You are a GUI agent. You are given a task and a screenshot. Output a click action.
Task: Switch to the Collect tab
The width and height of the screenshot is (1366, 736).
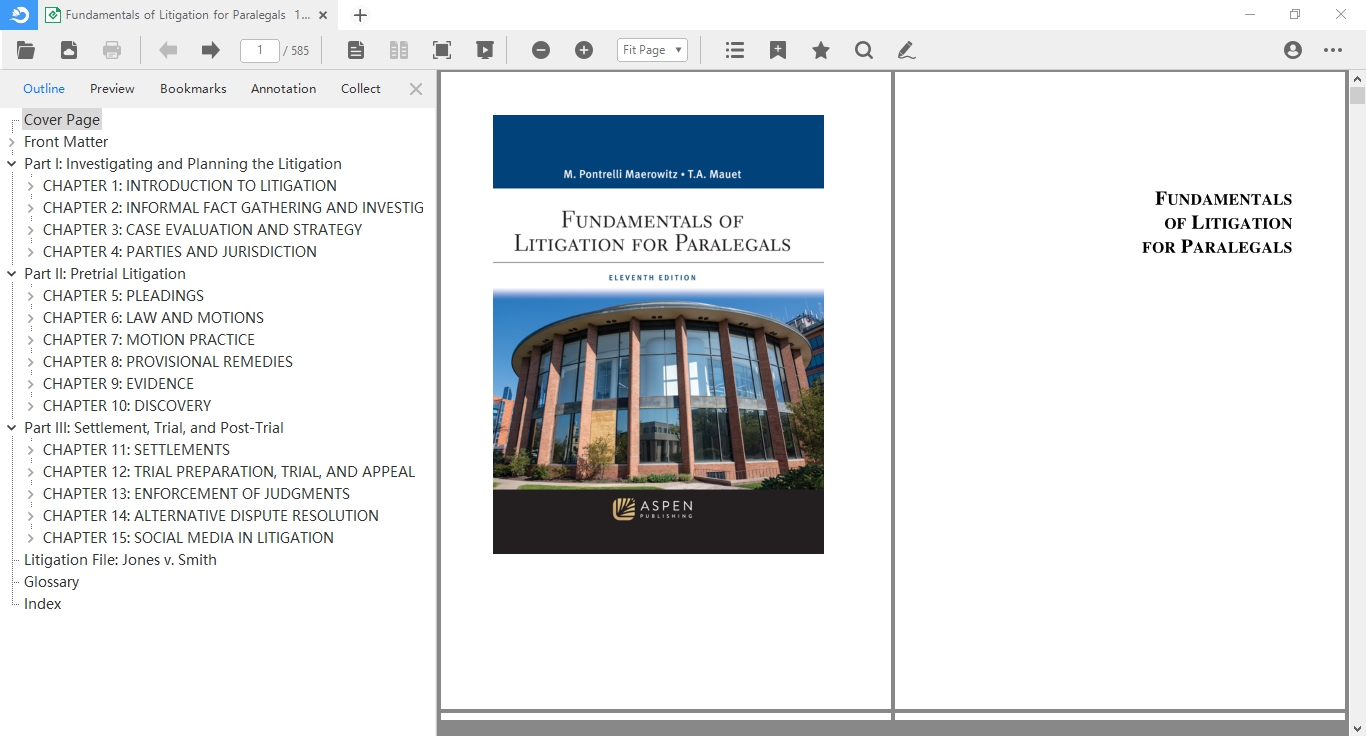(x=361, y=89)
